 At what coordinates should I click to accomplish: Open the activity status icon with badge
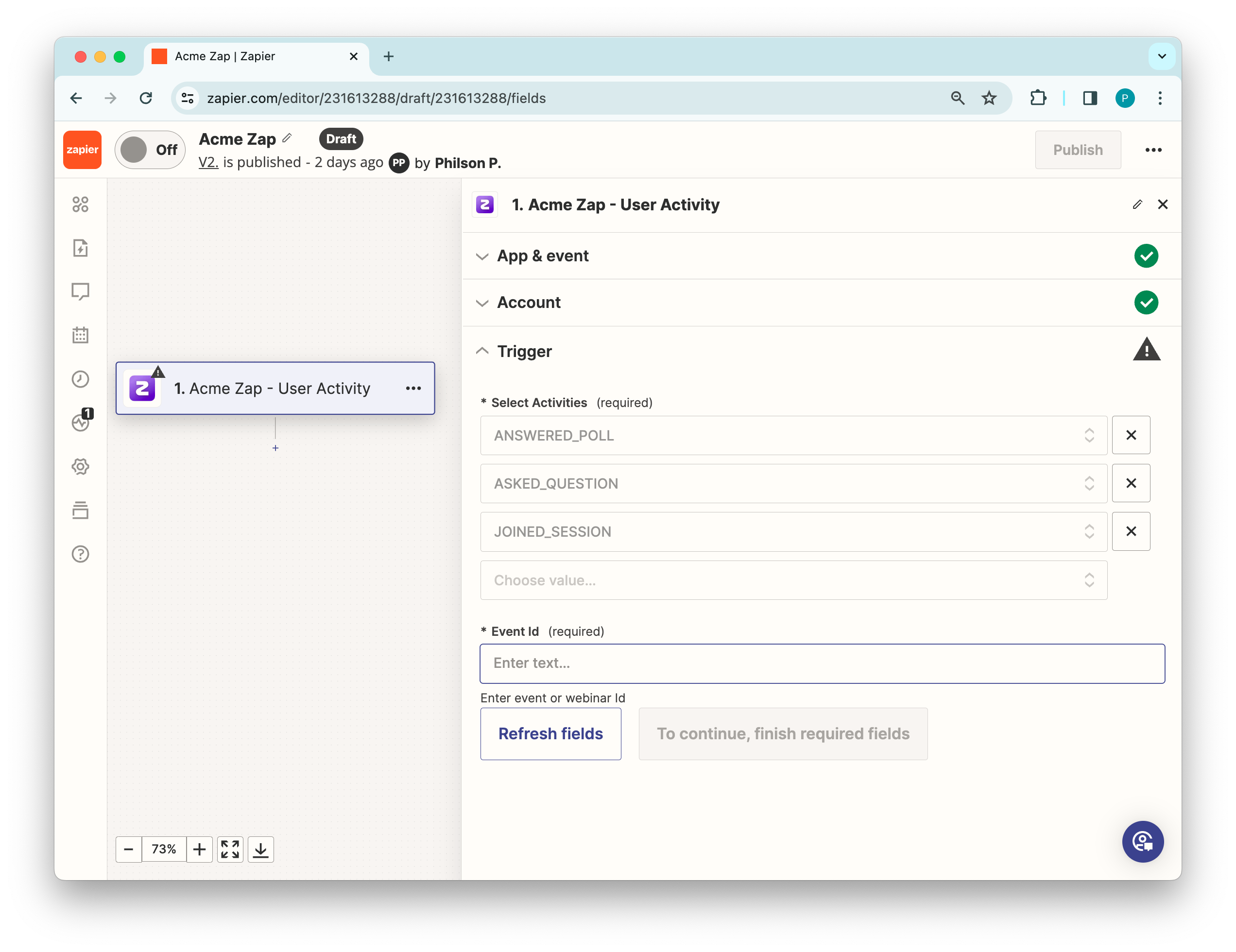click(81, 422)
